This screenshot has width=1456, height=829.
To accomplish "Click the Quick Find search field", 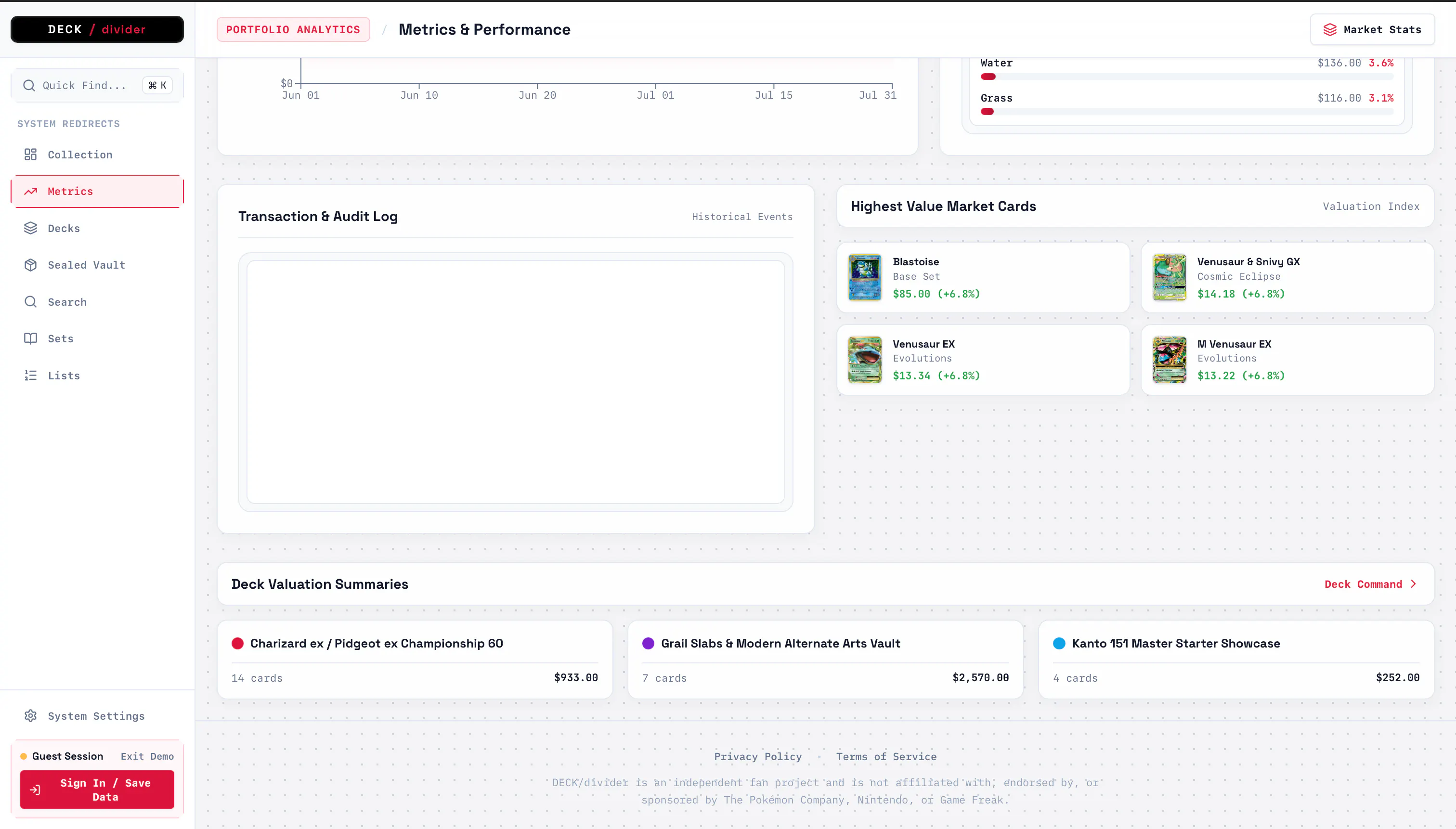I will click(x=97, y=85).
